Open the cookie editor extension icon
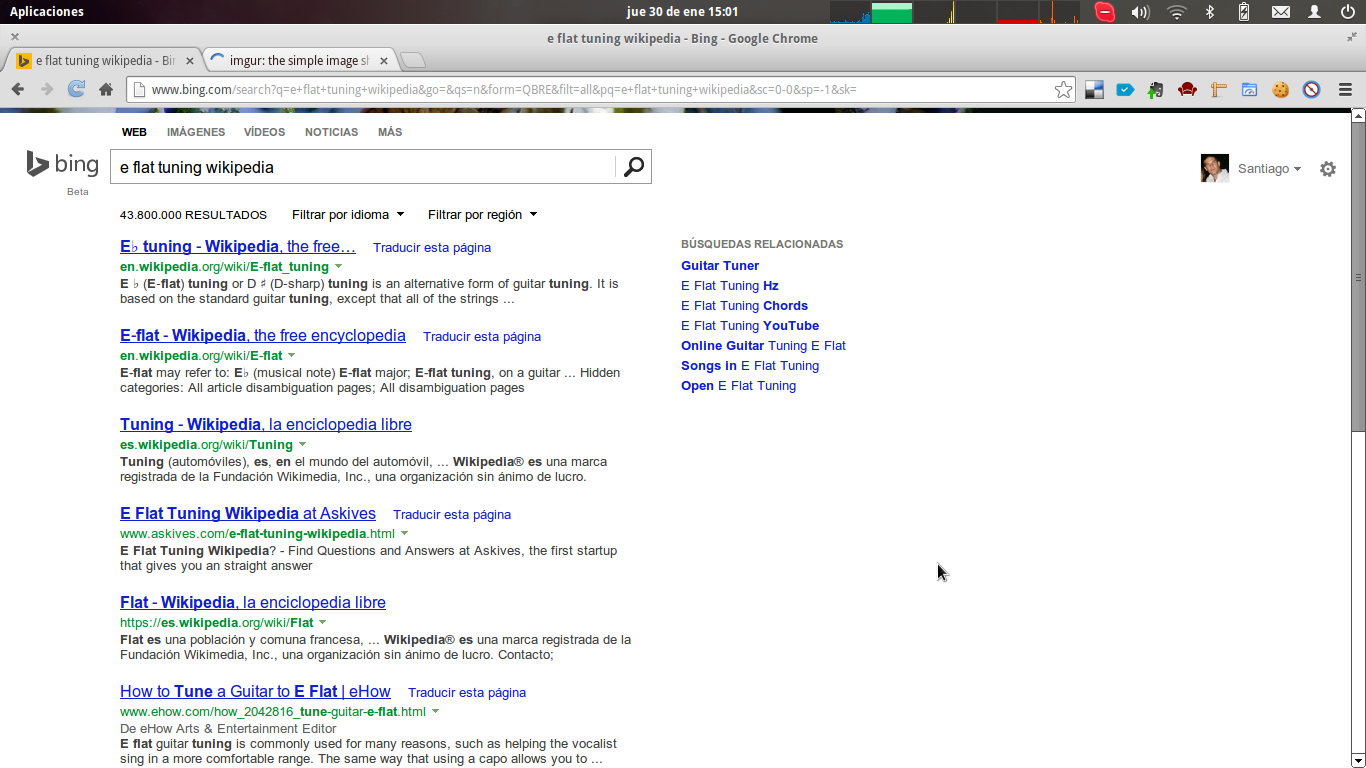The height and width of the screenshot is (768, 1366). (1280, 90)
